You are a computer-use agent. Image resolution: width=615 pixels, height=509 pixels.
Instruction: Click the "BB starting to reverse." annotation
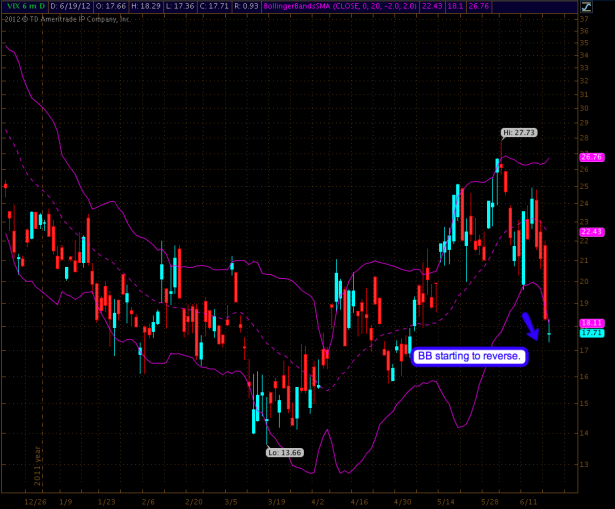pyautogui.click(x=469, y=356)
